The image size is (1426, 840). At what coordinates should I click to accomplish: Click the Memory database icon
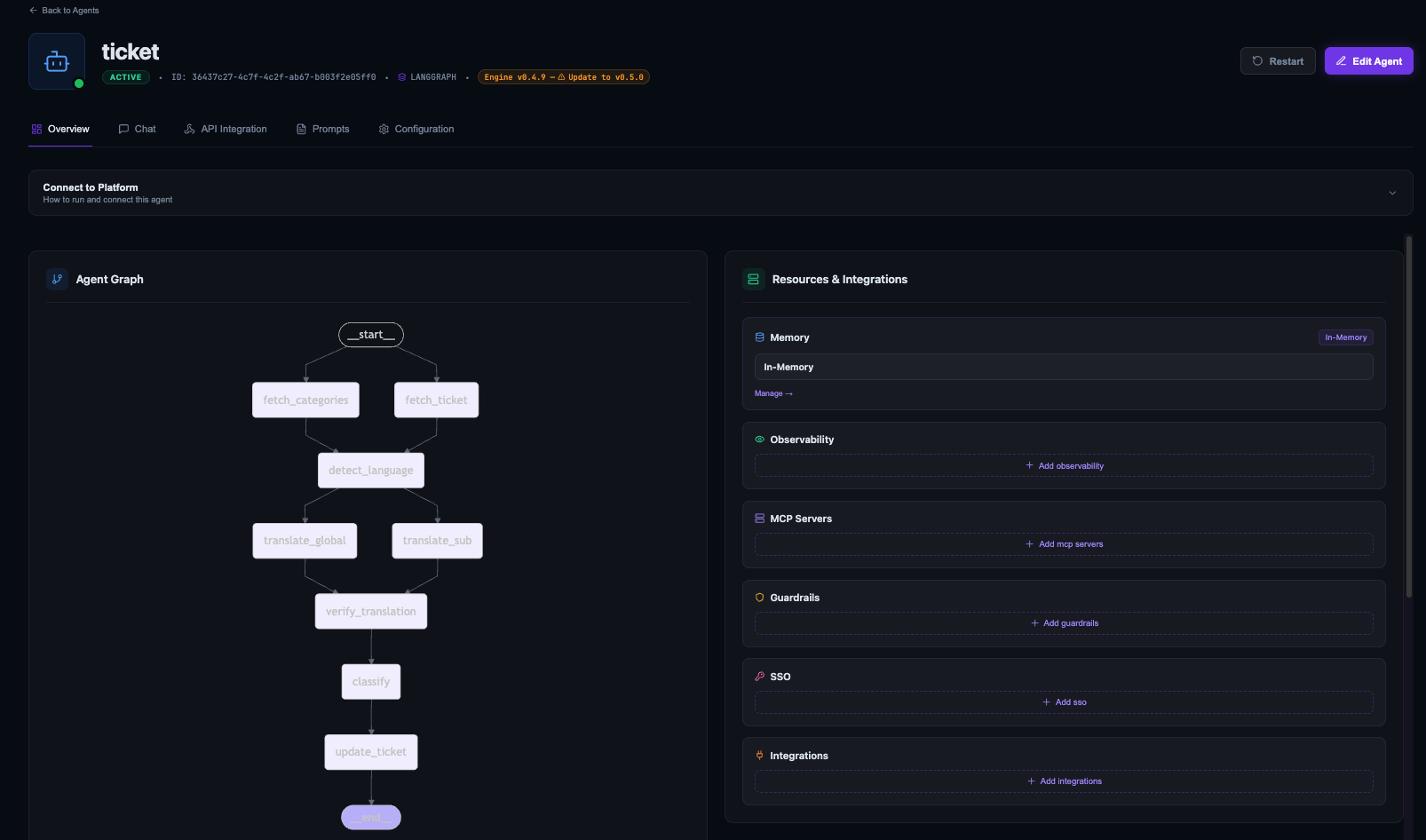click(759, 337)
